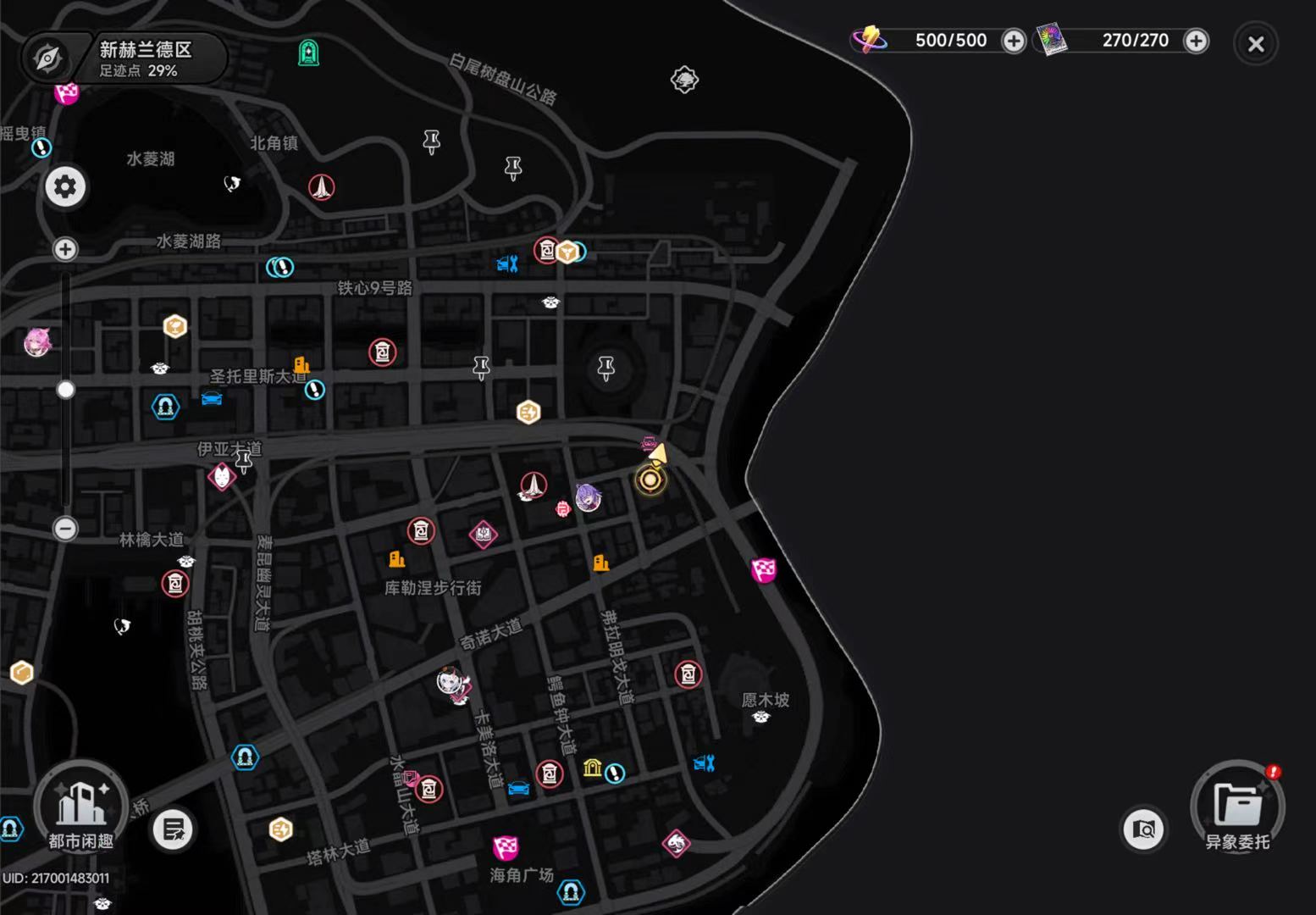Select the tower icon beside the purple-haired avatar
The image size is (1316, 915).
pyautogui.click(x=533, y=486)
